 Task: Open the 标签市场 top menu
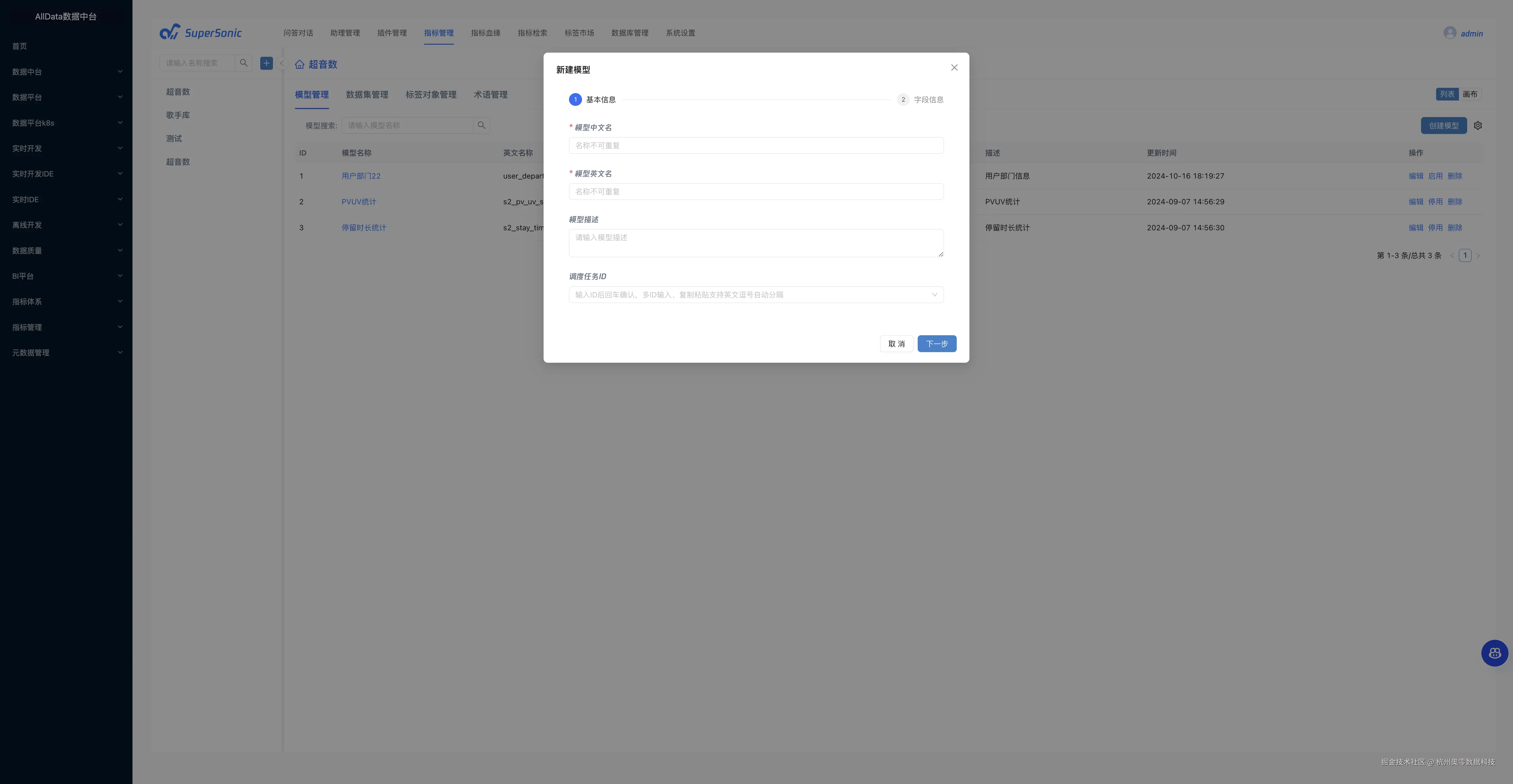tap(578, 33)
